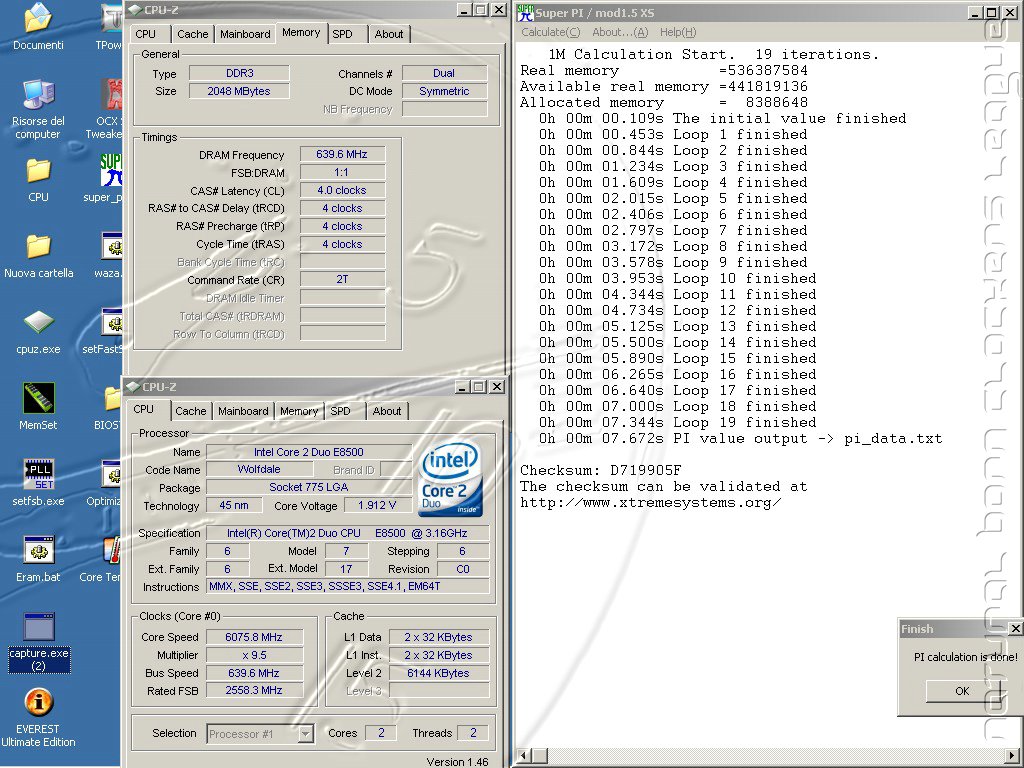The image size is (1024, 768).
Task: Expand the Processor #1 selection dropdown
Action: coord(306,733)
